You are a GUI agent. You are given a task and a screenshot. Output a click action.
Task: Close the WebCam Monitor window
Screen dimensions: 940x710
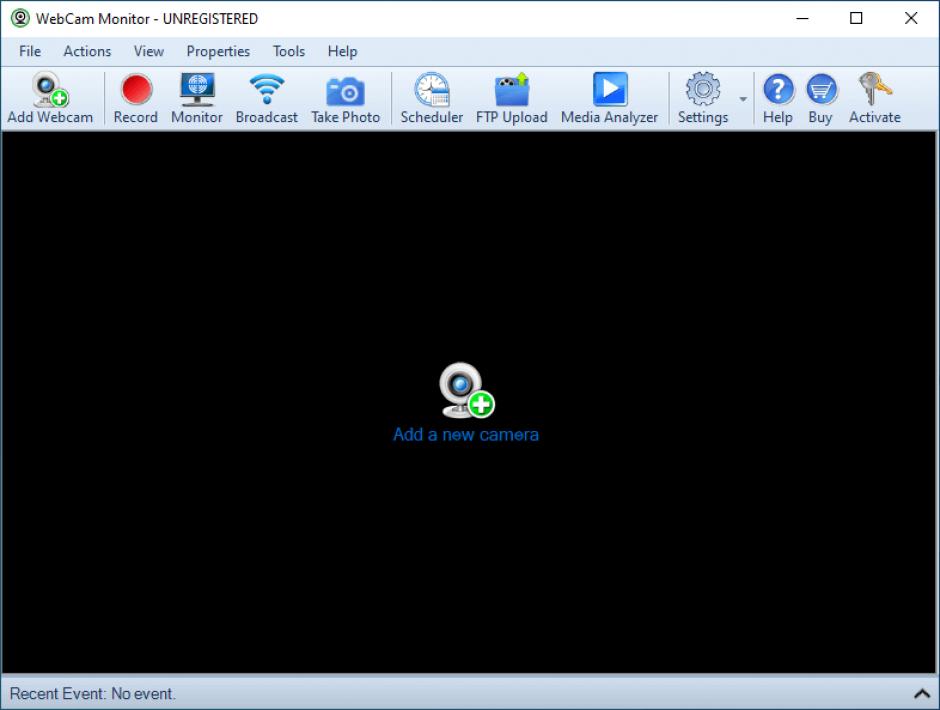coord(911,19)
